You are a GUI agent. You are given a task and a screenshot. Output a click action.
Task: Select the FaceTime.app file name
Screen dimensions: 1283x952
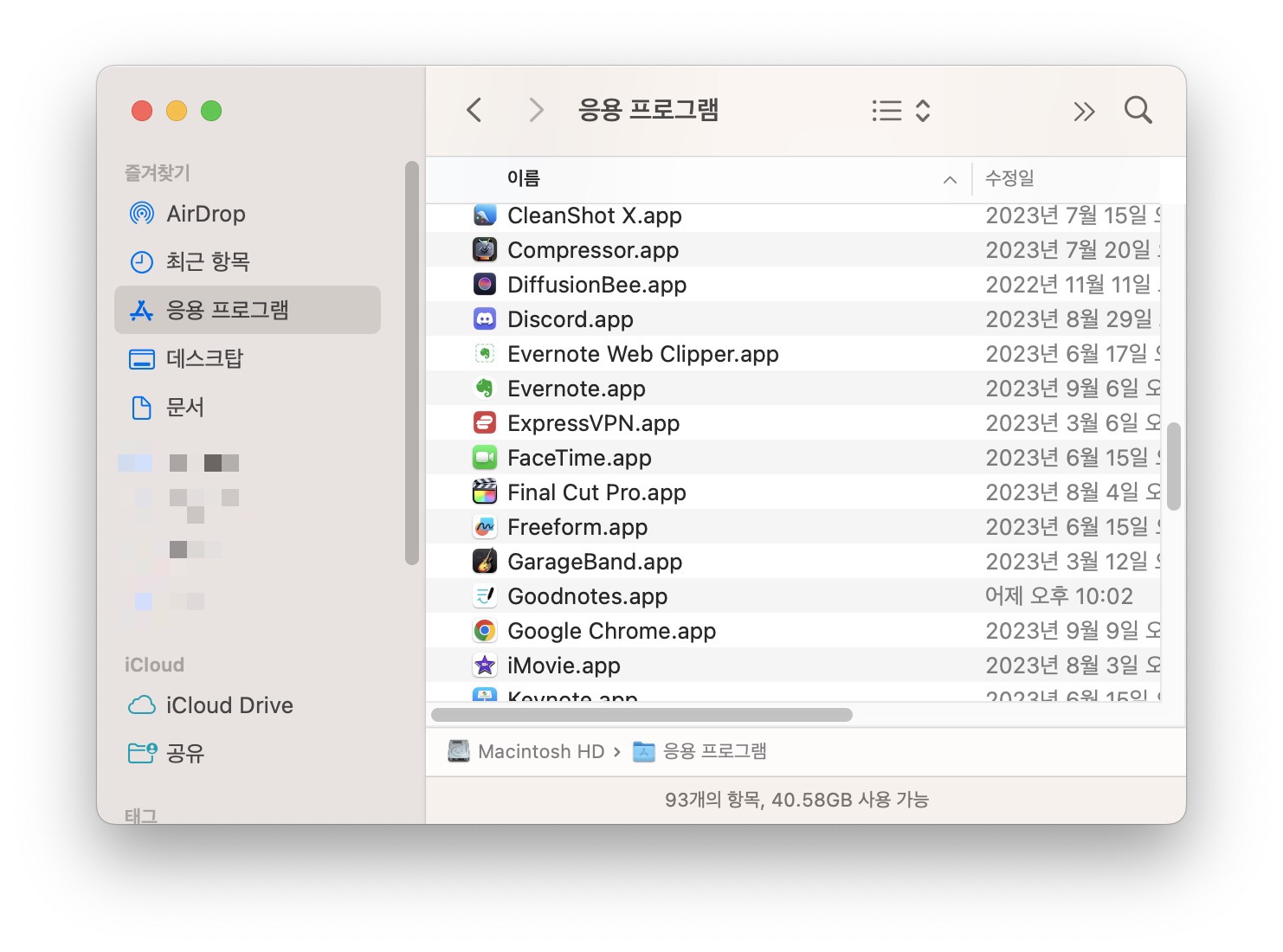point(580,458)
